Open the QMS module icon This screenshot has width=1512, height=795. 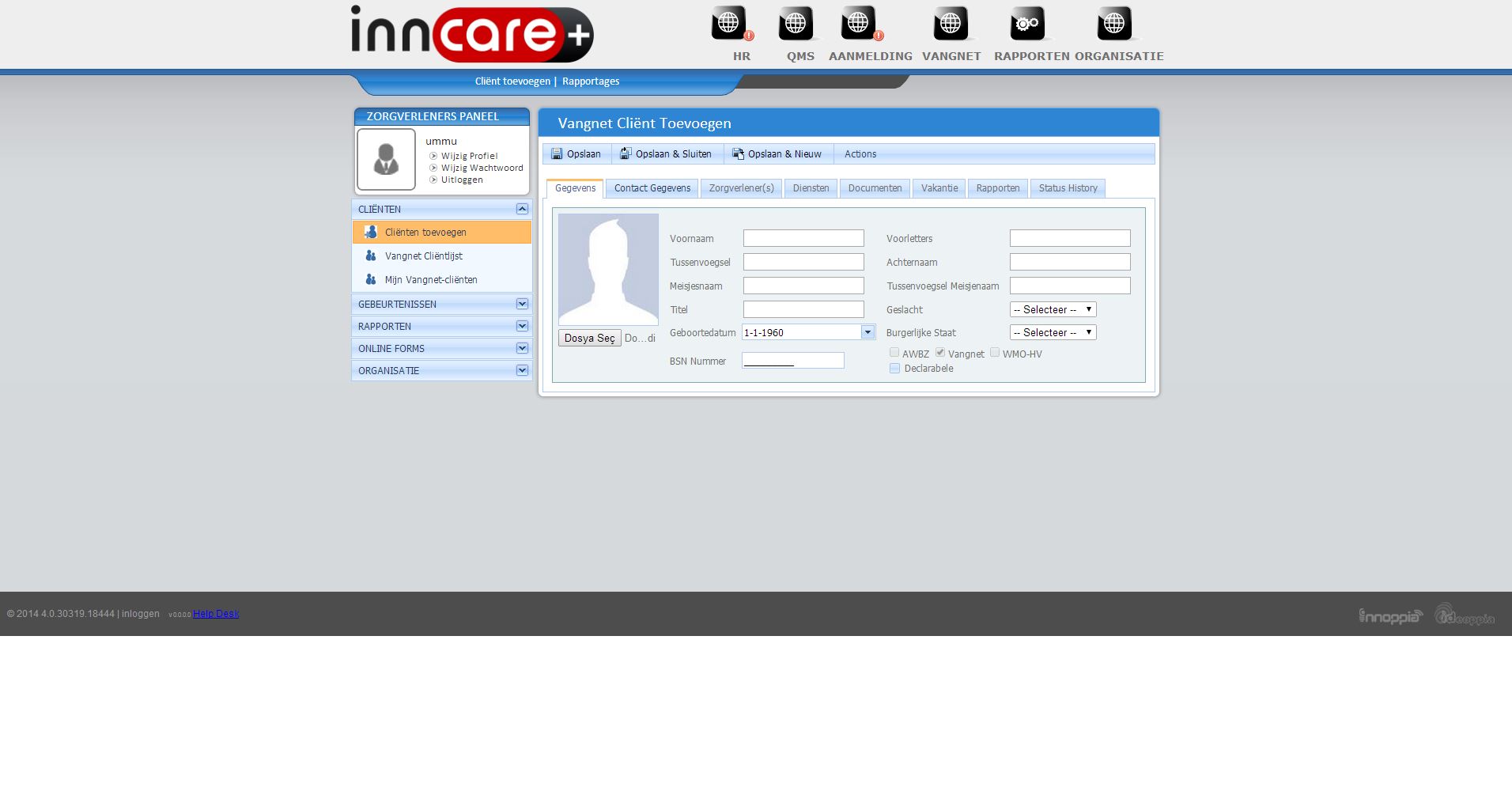pyautogui.click(x=796, y=24)
